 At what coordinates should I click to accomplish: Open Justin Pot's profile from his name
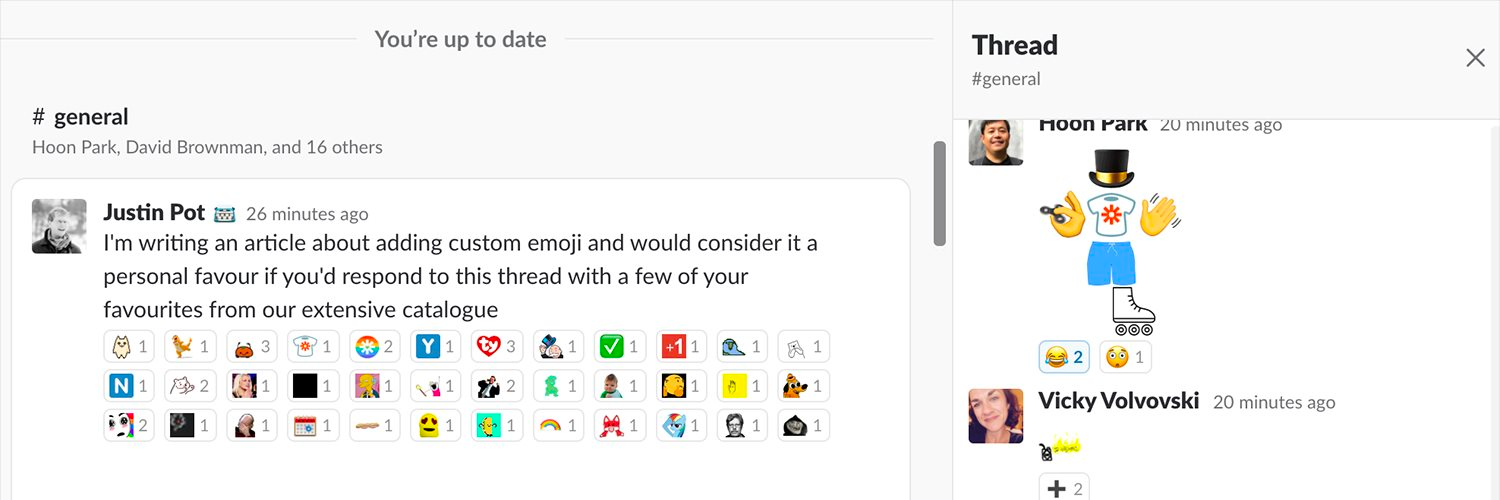click(x=154, y=213)
